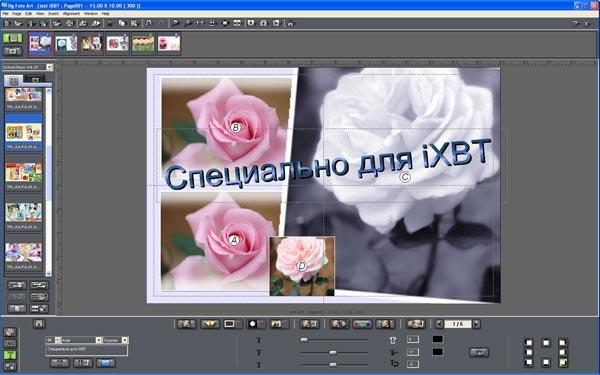Open the bottom toolbar button right of circle mask
This screenshot has height=375, width=600.
coord(279,324)
